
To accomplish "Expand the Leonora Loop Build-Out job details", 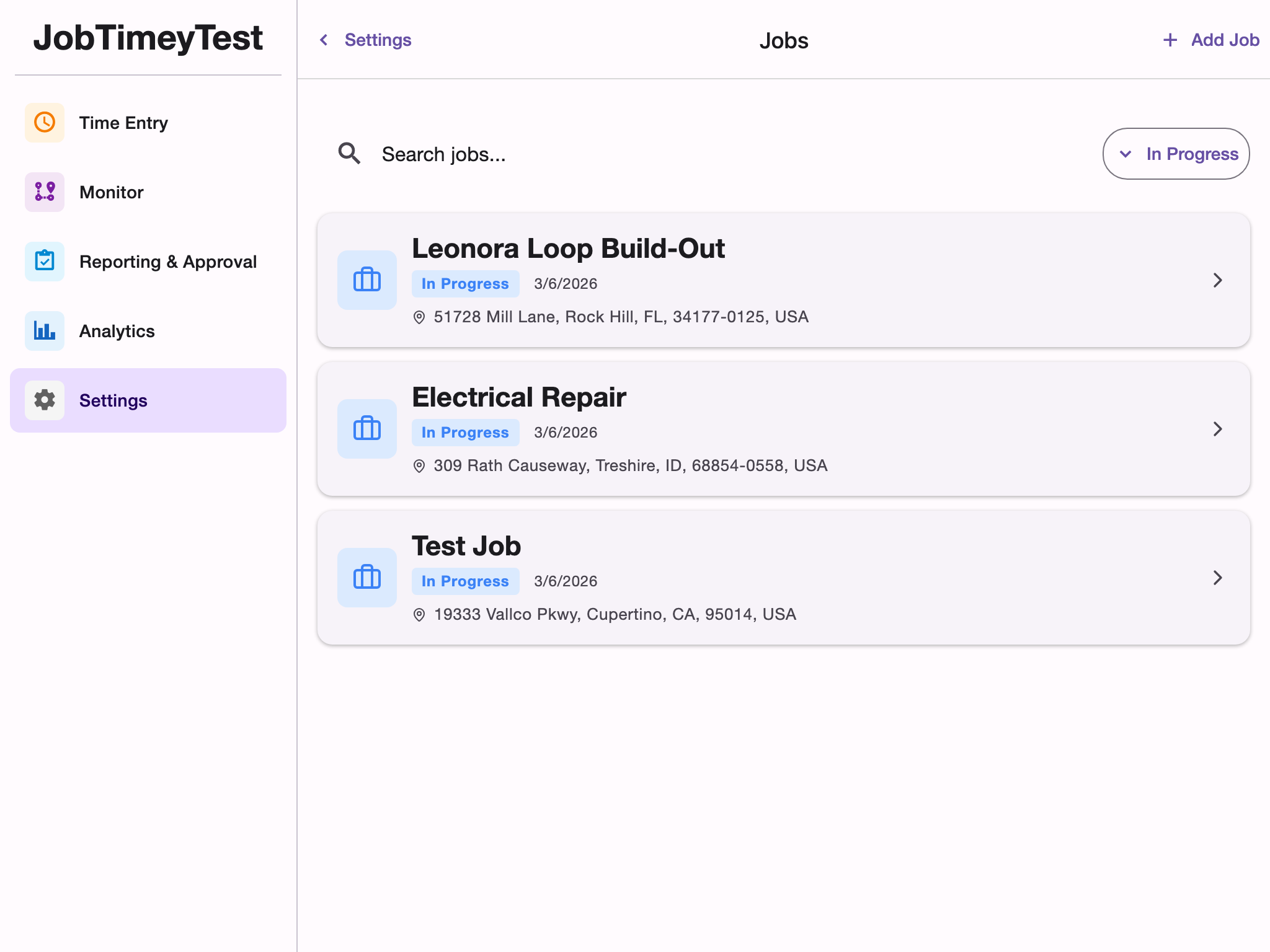I will pos(1217,280).
